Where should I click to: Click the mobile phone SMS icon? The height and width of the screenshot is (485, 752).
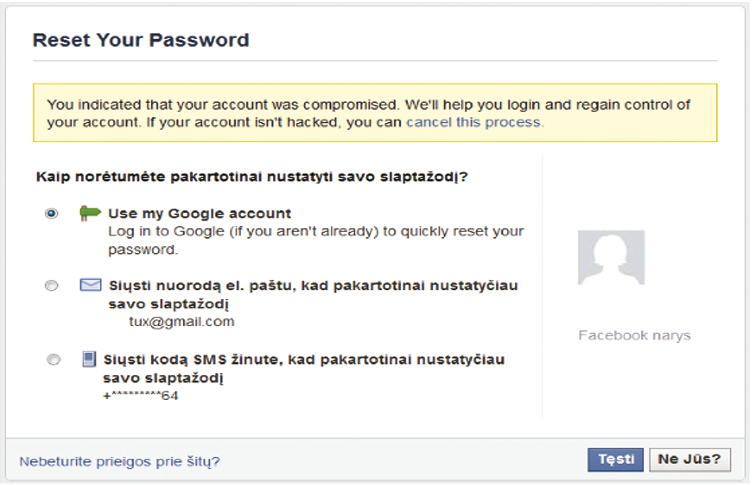tap(90, 358)
